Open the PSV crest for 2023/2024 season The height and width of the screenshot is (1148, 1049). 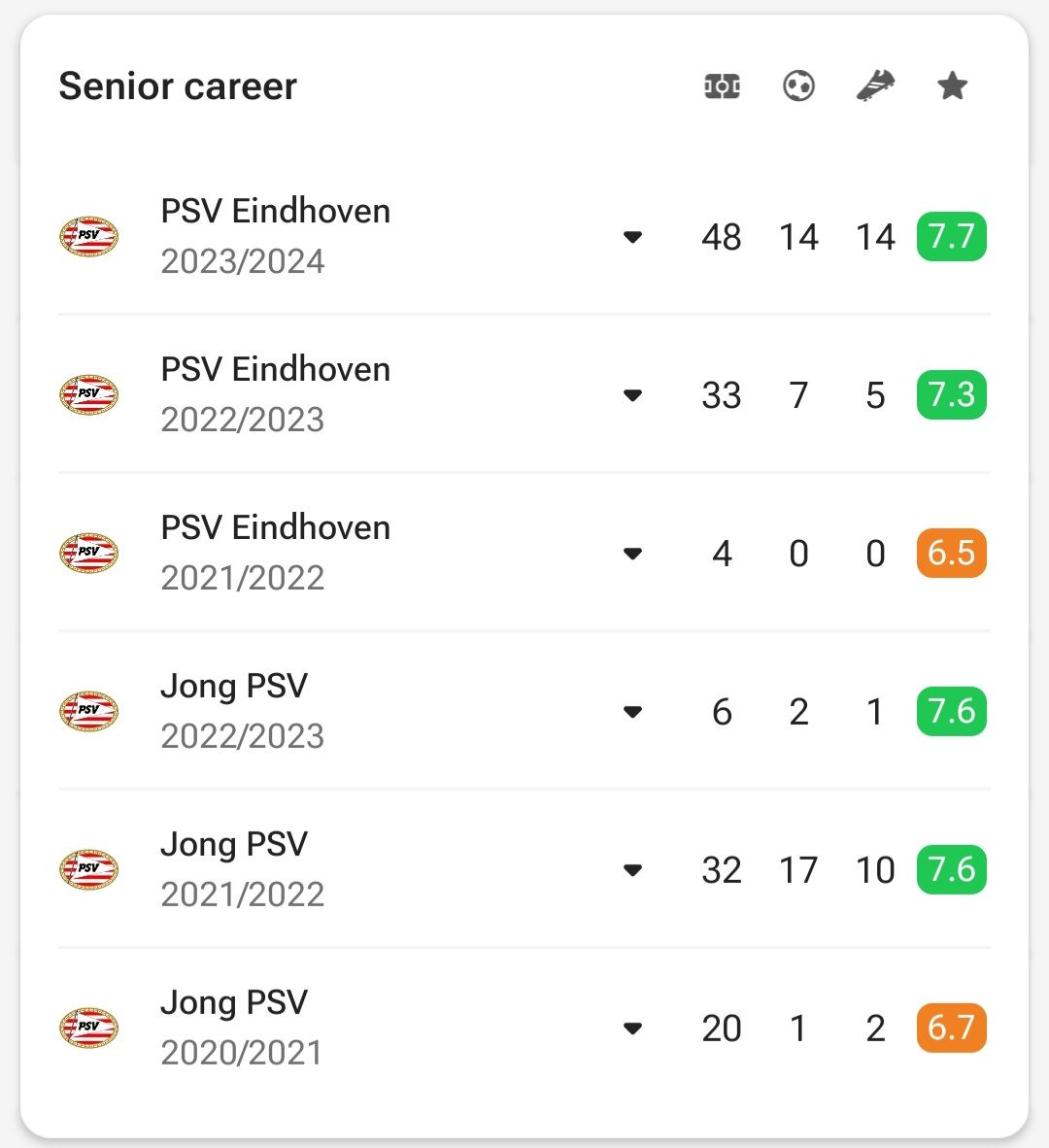[x=88, y=236]
